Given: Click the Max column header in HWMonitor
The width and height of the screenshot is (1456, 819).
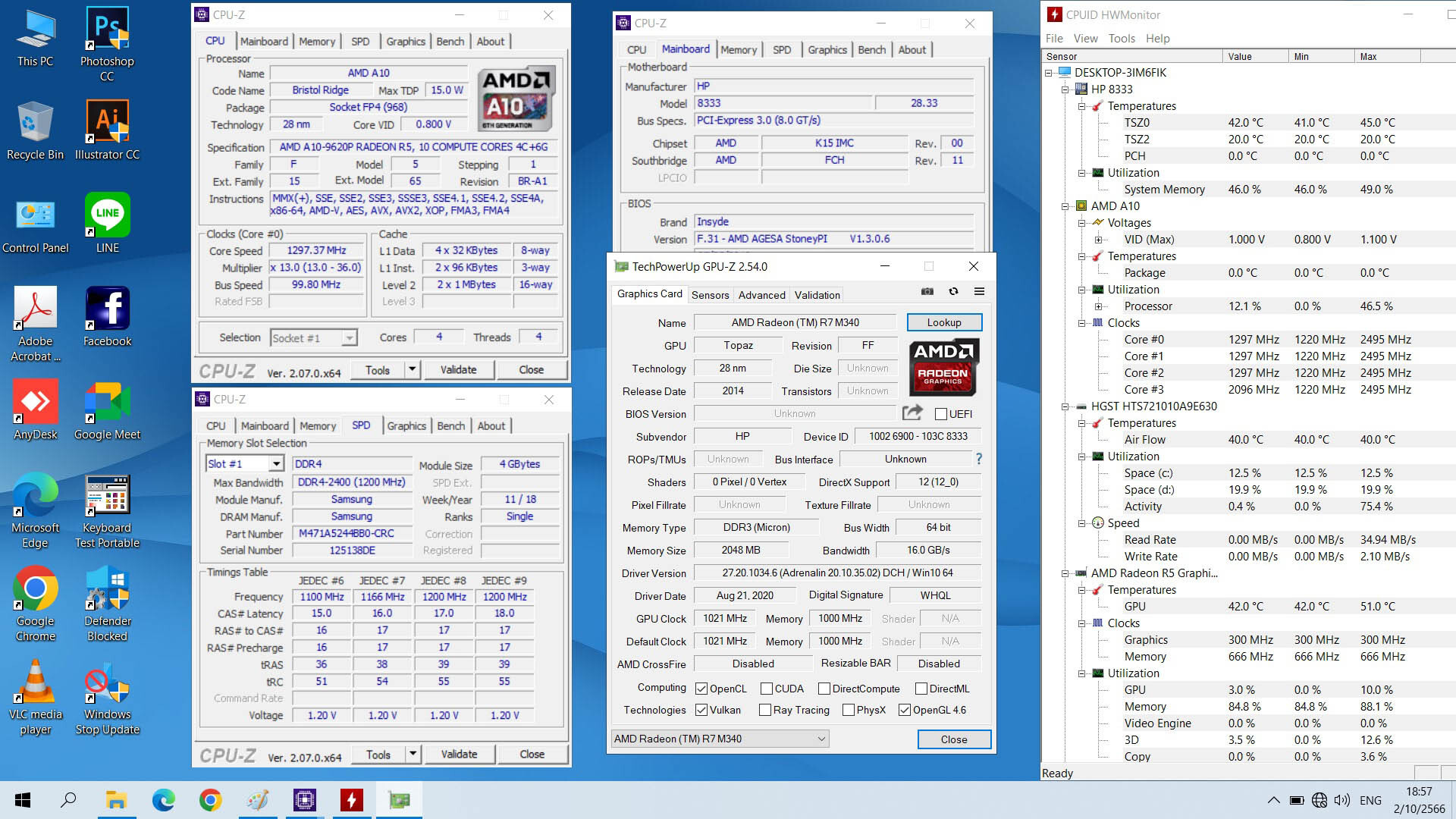Looking at the screenshot, I should click(1386, 57).
